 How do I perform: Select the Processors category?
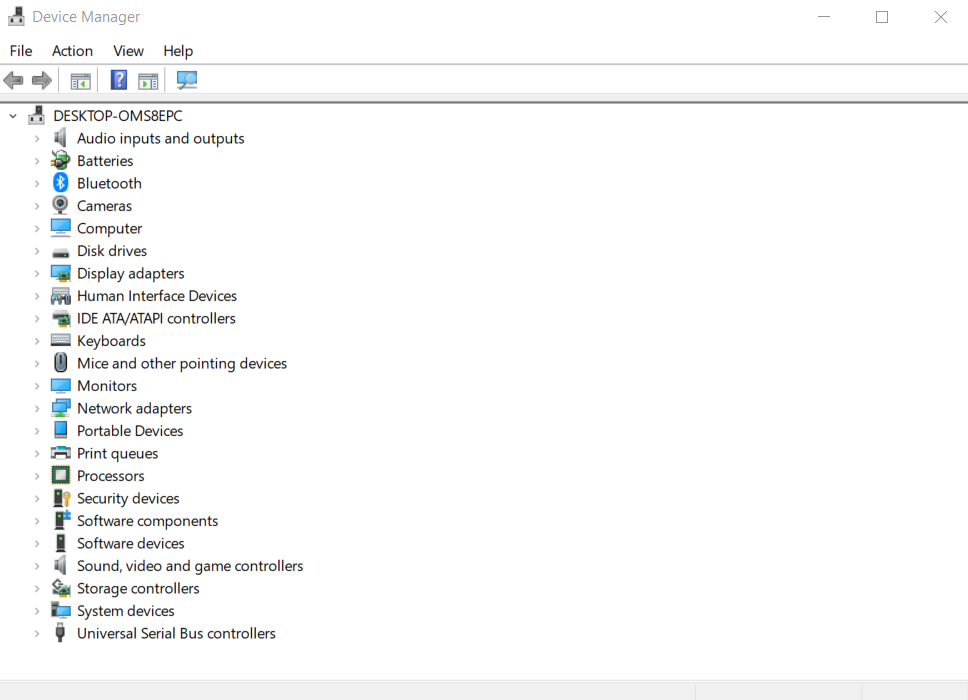[x=110, y=475]
